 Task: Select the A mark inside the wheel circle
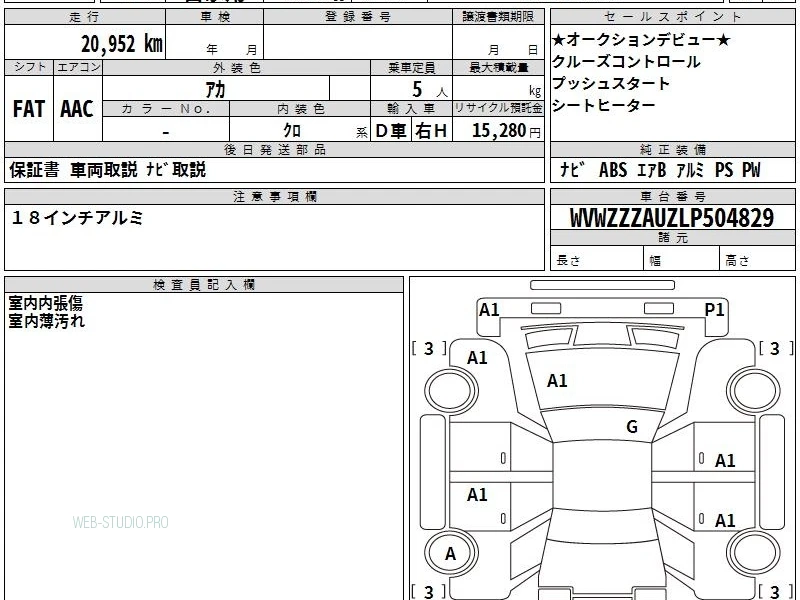click(450, 554)
